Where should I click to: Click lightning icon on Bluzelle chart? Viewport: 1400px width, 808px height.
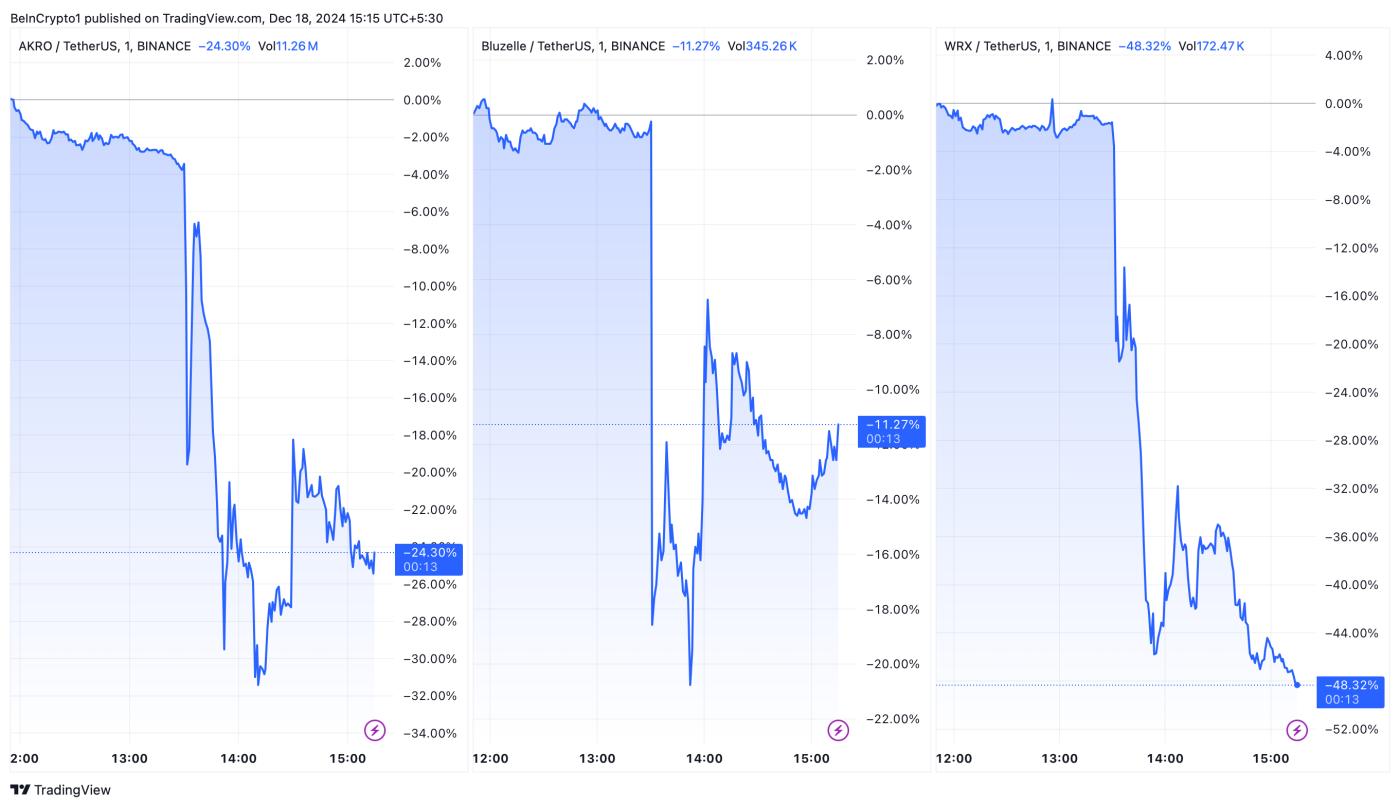click(x=839, y=730)
